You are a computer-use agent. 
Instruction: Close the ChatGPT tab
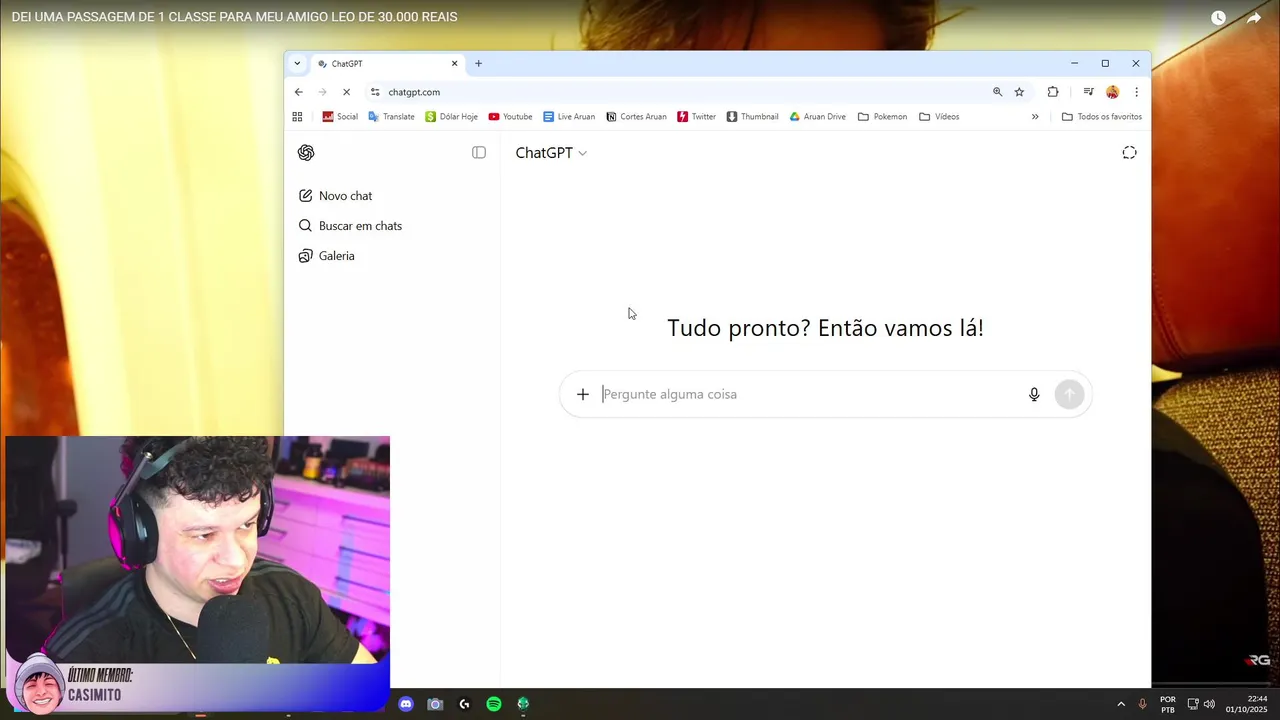(454, 63)
